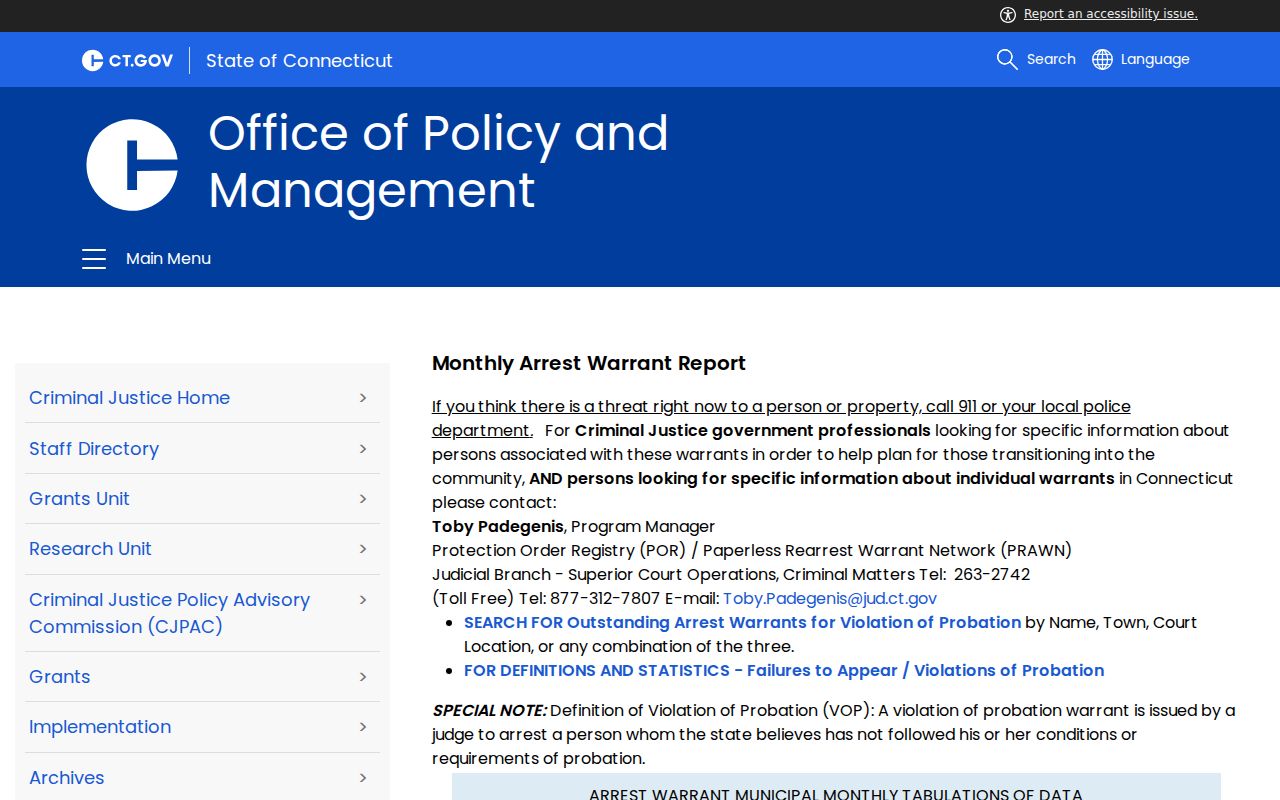Expand the Grants chevron arrow

pos(363,677)
